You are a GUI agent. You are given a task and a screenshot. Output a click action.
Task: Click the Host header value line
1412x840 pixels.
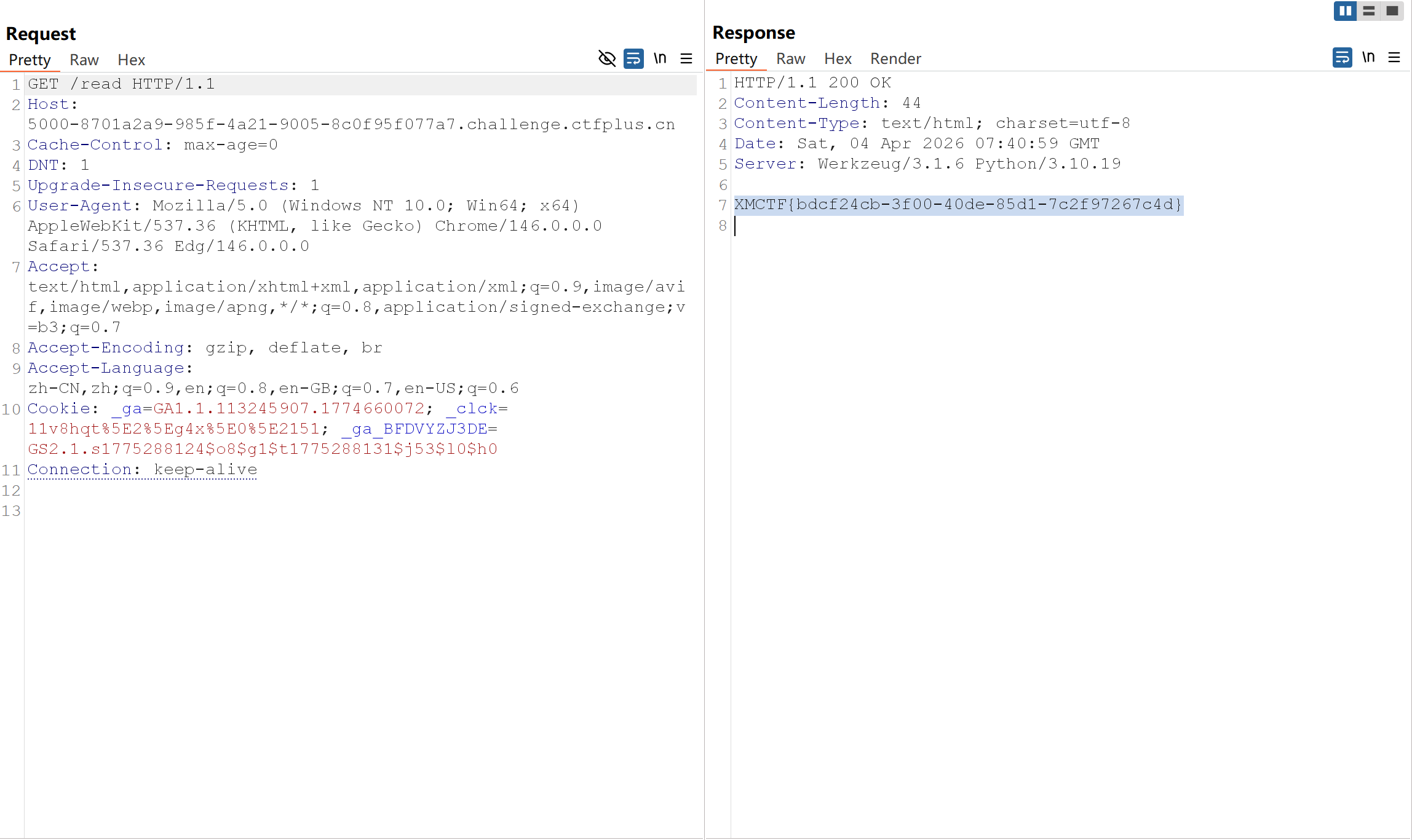click(352, 125)
